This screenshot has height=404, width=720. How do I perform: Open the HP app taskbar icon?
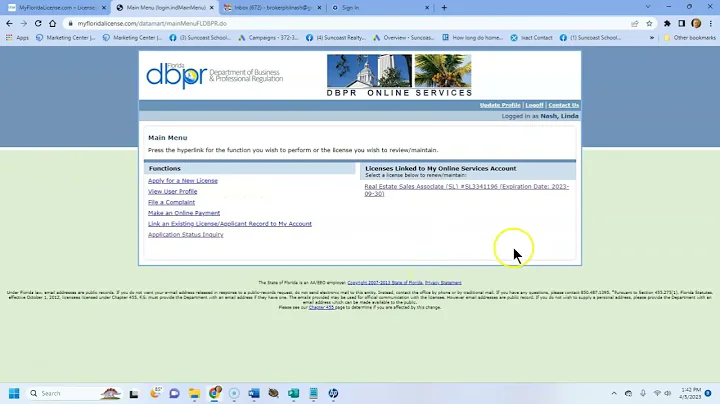tap(333, 393)
